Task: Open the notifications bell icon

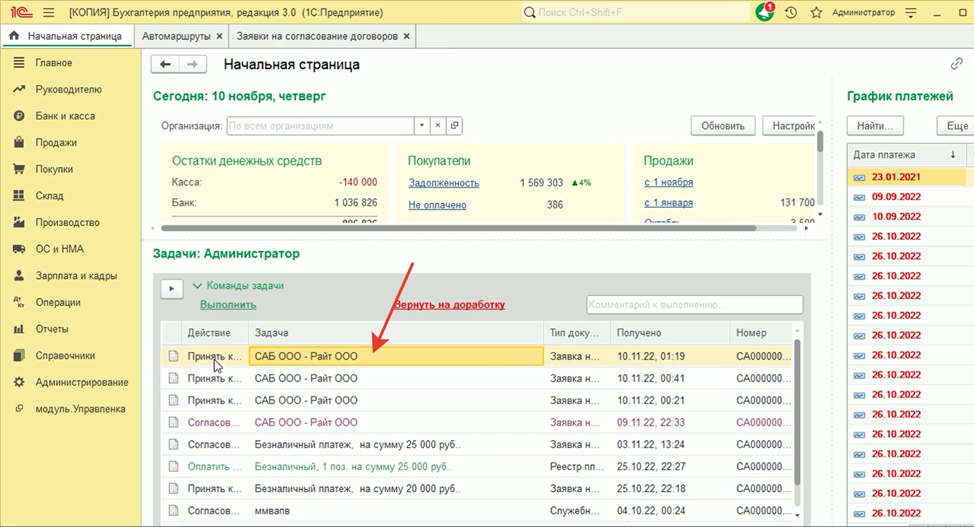Action: 765,12
